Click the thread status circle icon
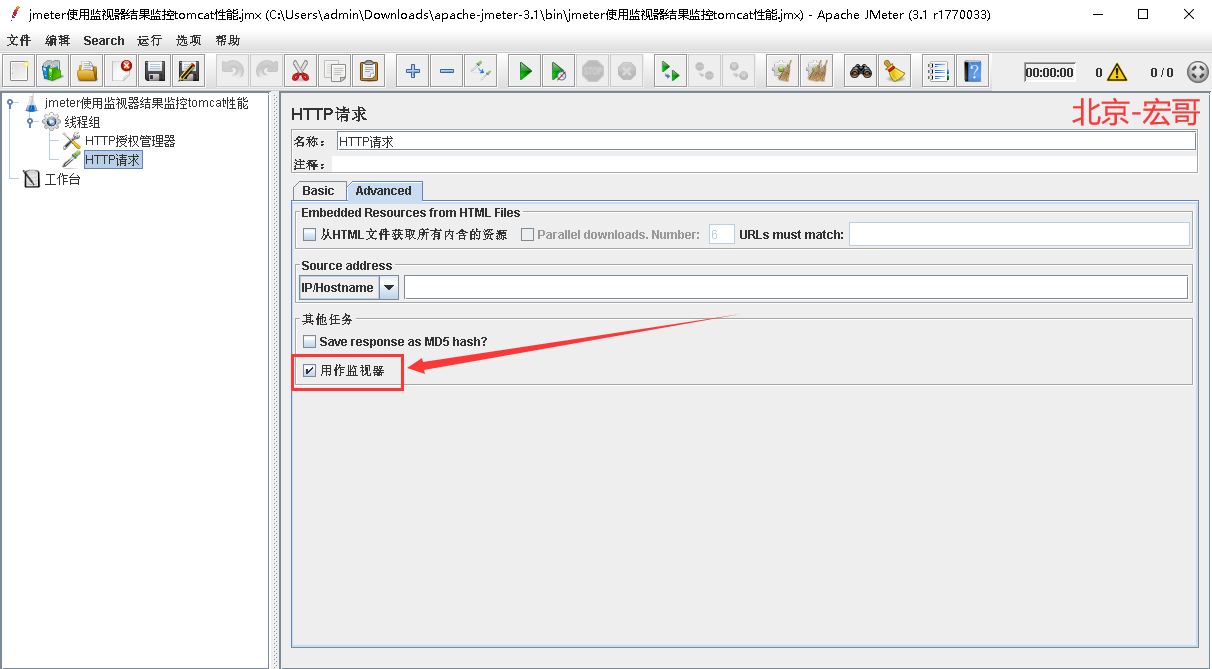The width and height of the screenshot is (1212, 669). [x=1197, y=72]
